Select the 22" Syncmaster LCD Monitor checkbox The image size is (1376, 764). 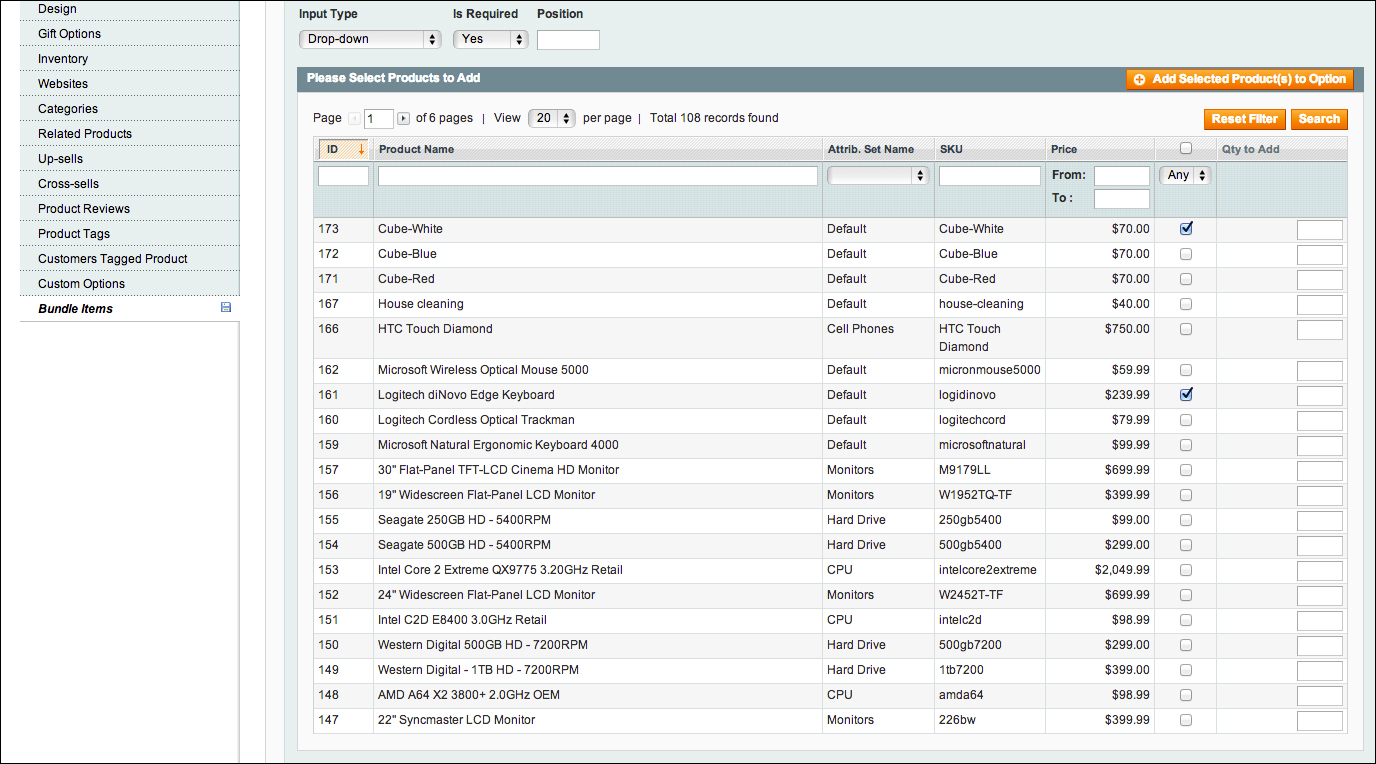coord(1186,720)
